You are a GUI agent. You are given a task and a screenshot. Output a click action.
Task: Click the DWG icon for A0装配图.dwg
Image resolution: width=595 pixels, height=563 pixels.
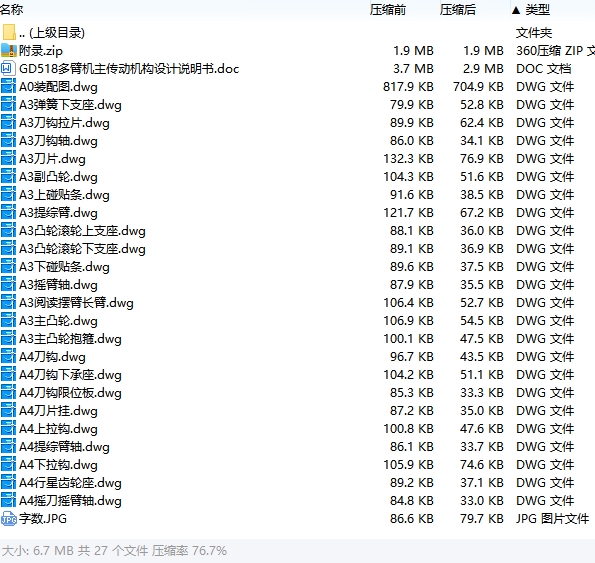click(8, 86)
